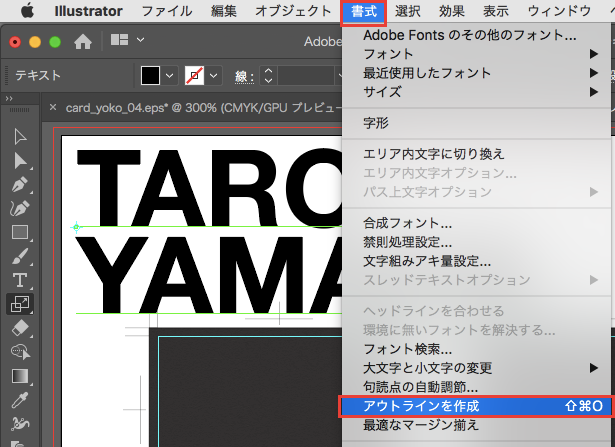The image size is (615, 447).
Task: Select the Direct Selection tool
Action: [x=19, y=161]
